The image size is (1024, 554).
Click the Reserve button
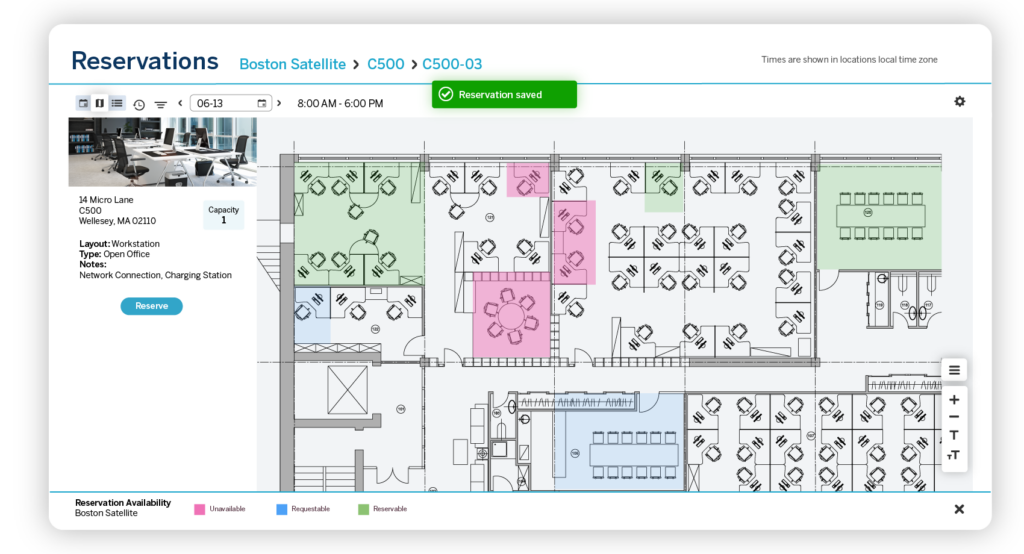[152, 306]
